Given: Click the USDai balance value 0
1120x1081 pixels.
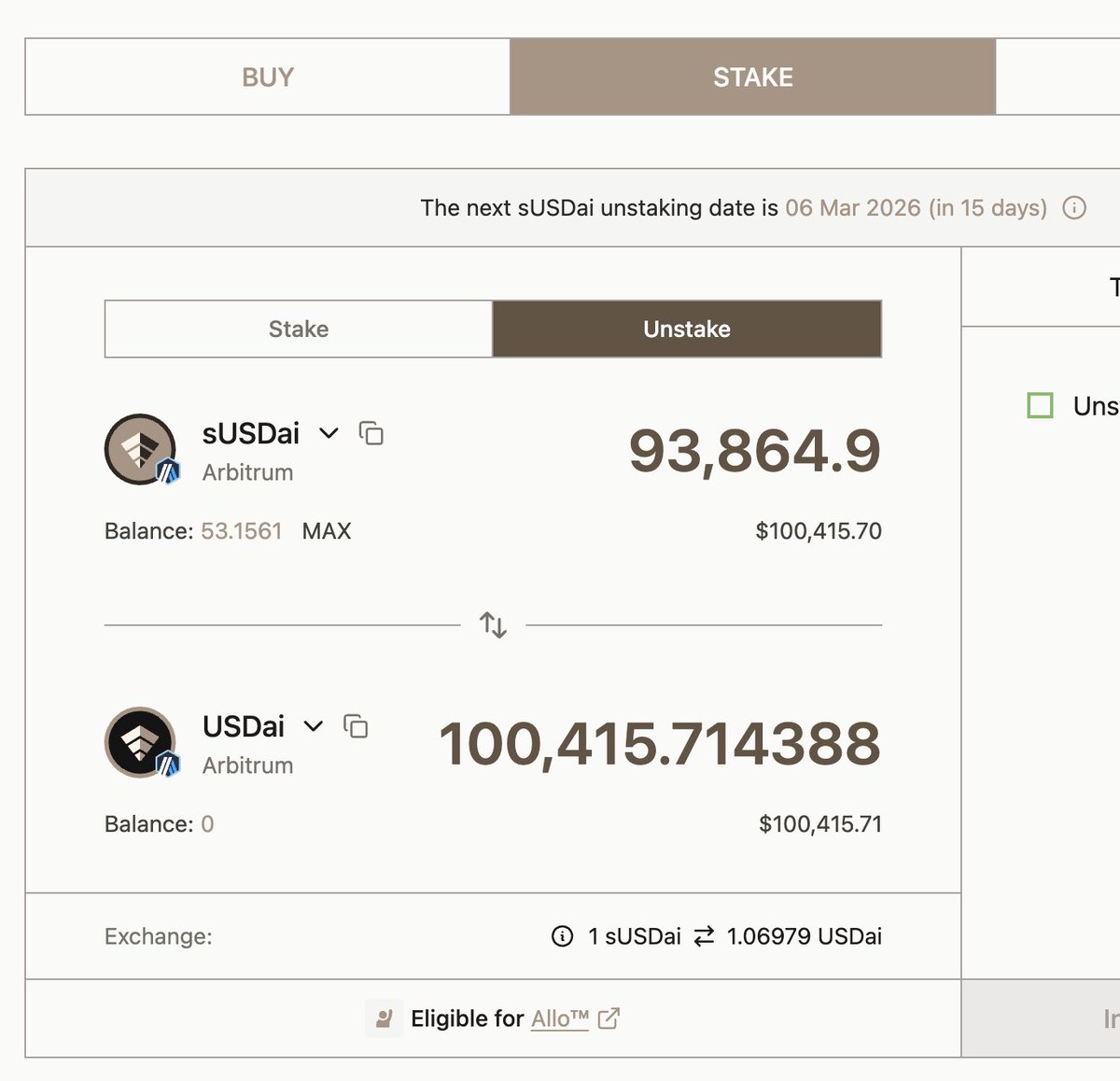Looking at the screenshot, I should click(x=207, y=824).
